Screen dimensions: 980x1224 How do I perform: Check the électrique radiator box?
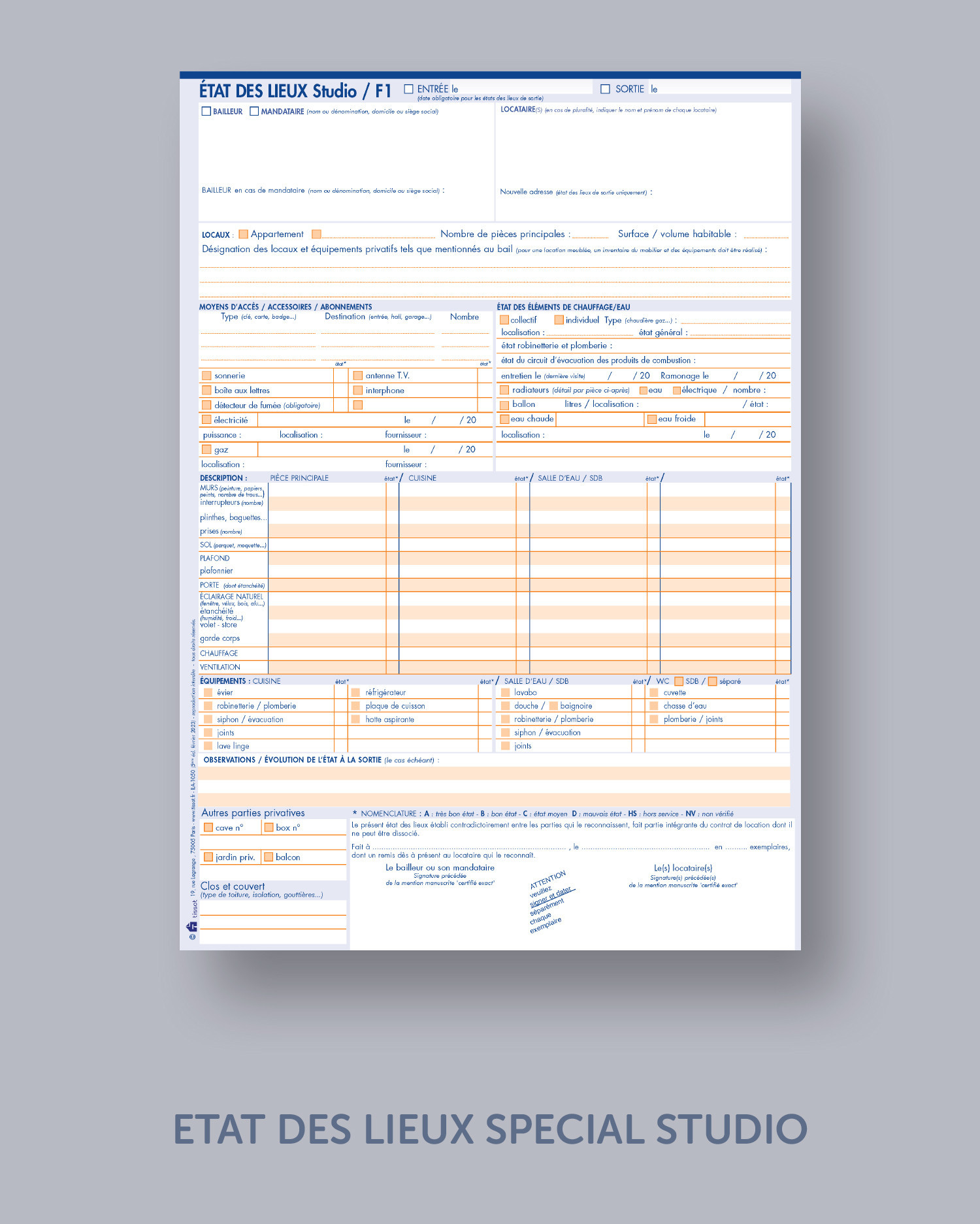677,391
